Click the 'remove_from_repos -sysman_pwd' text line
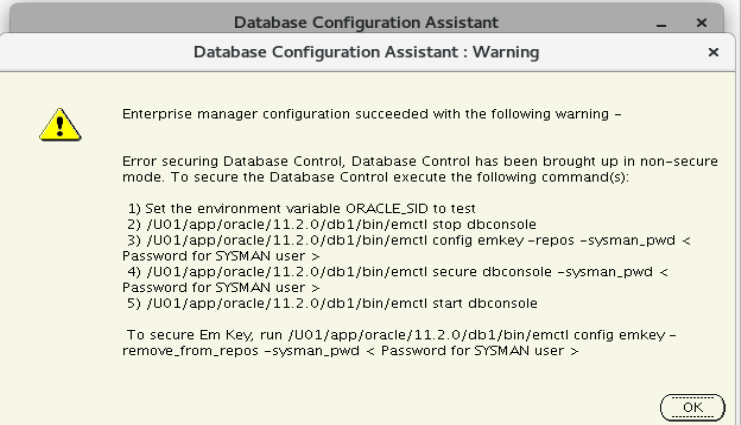This screenshot has height=425, width=741. (350, 351)
